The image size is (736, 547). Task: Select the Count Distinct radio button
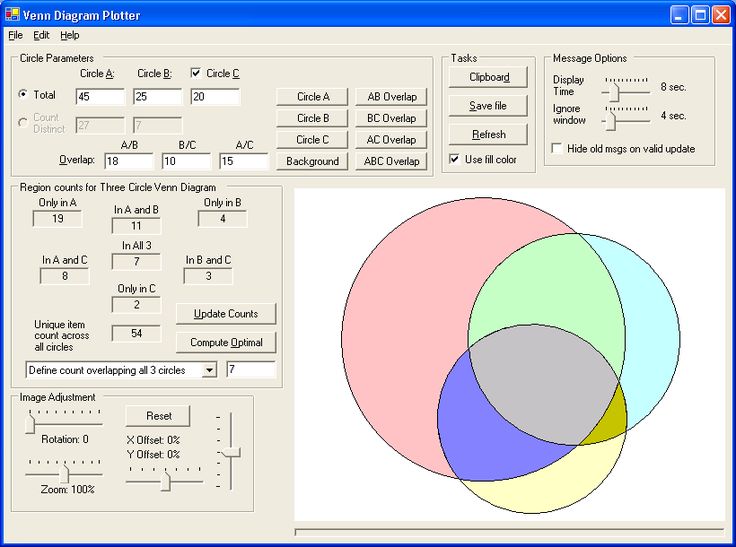[x=23, y=123]
